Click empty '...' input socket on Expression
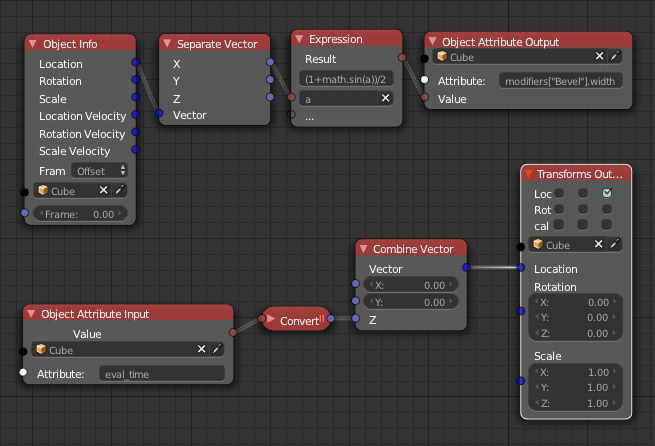655x446 pixels. tap(291, 115)
